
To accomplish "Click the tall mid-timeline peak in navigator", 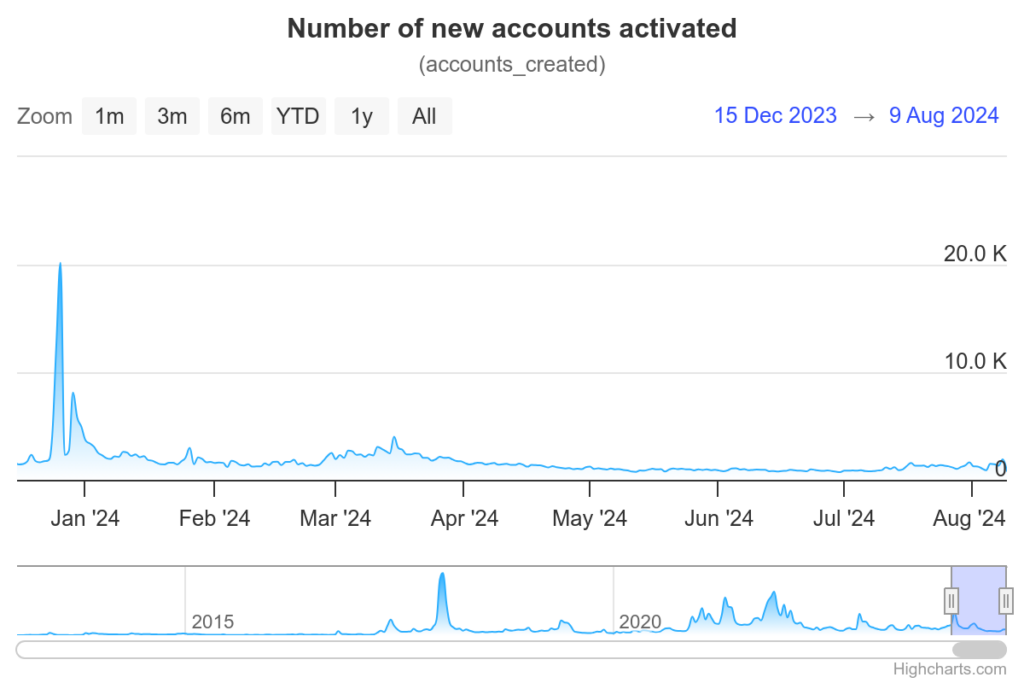I will [442, 575].
